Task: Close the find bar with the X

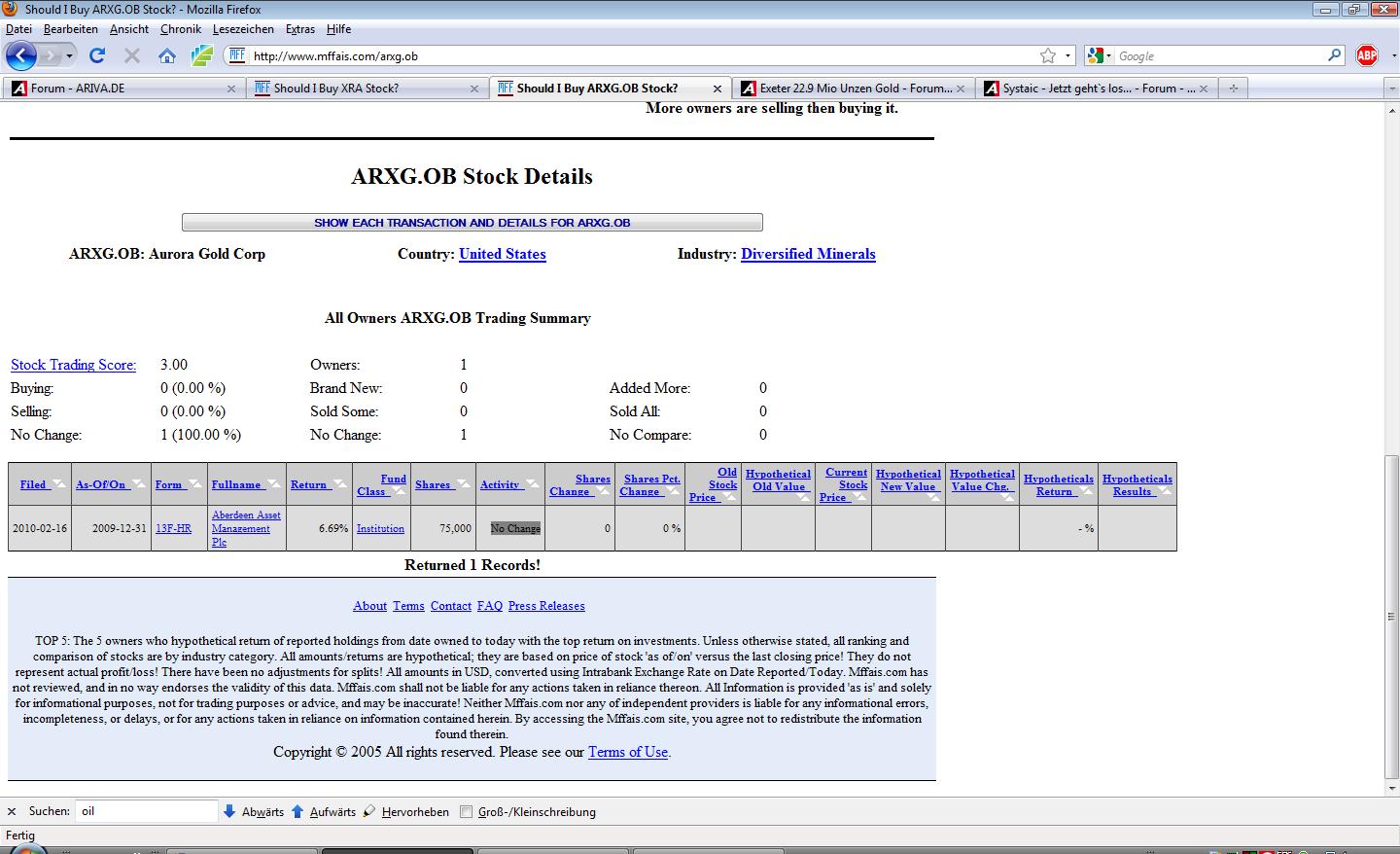Action: 12,811
